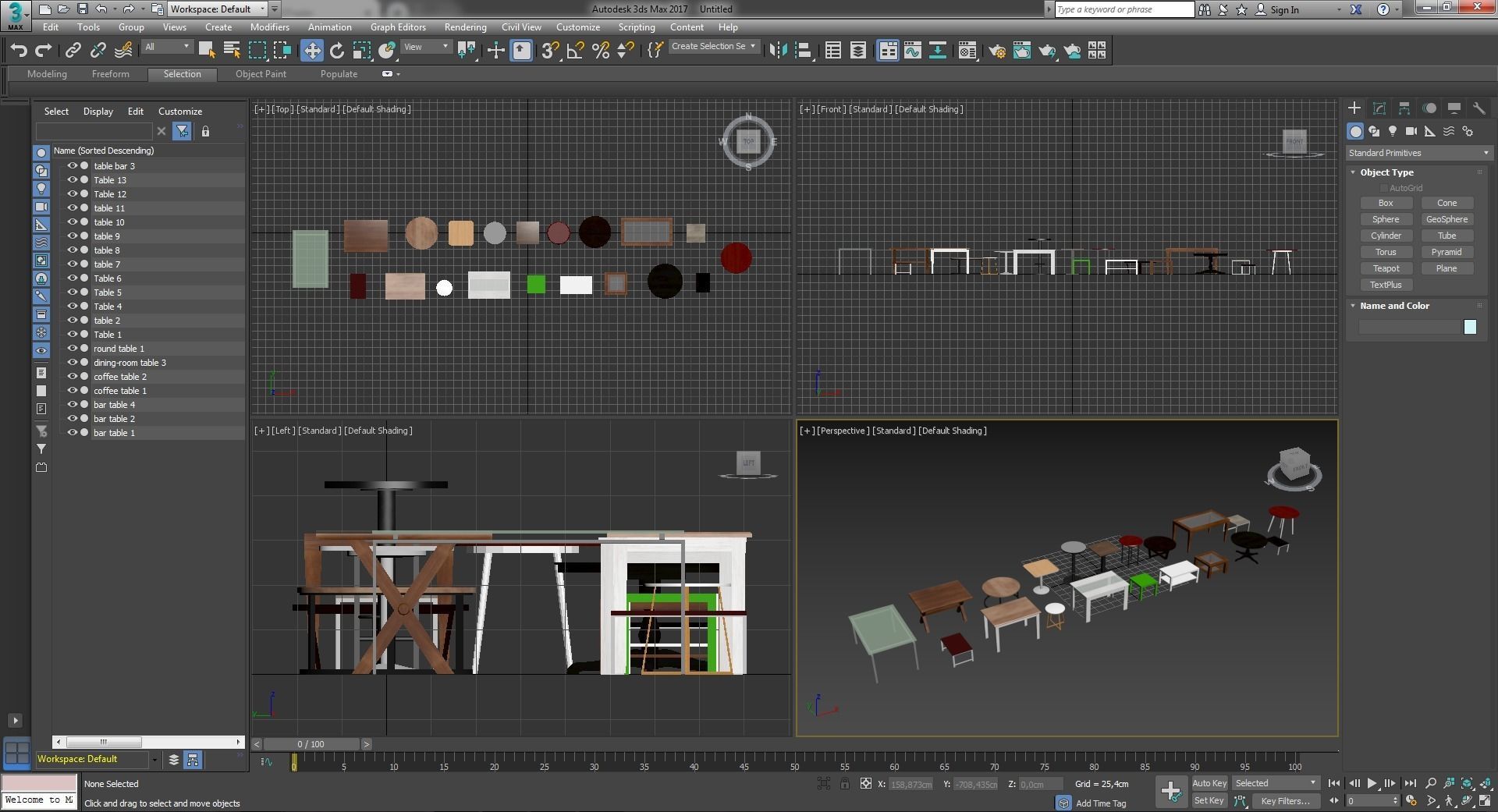The image size is (1498, 812).
Task: Jump to the Go to Start frame button
Action: [x=1334, y=783]
